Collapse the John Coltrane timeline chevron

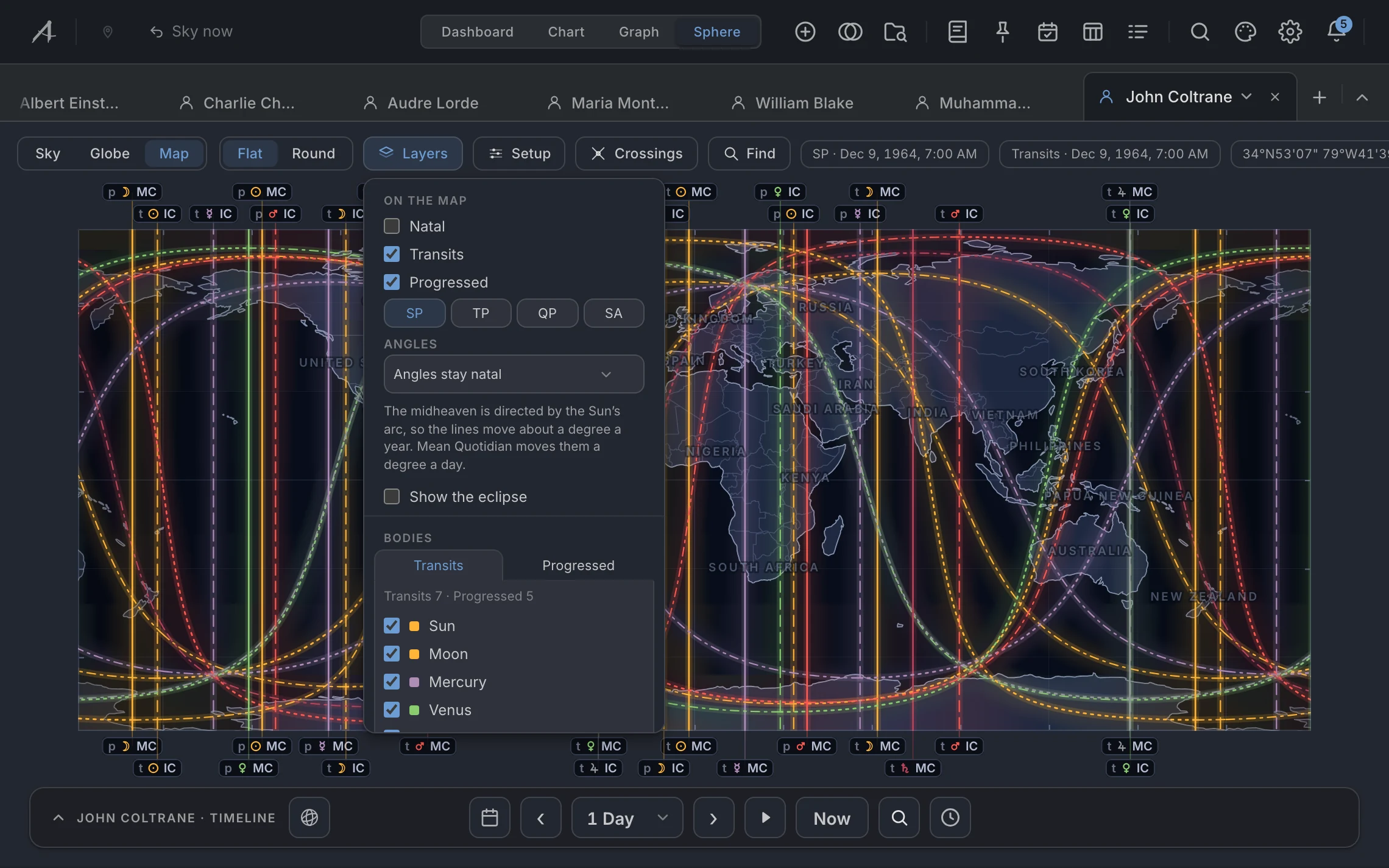[58, 817]
